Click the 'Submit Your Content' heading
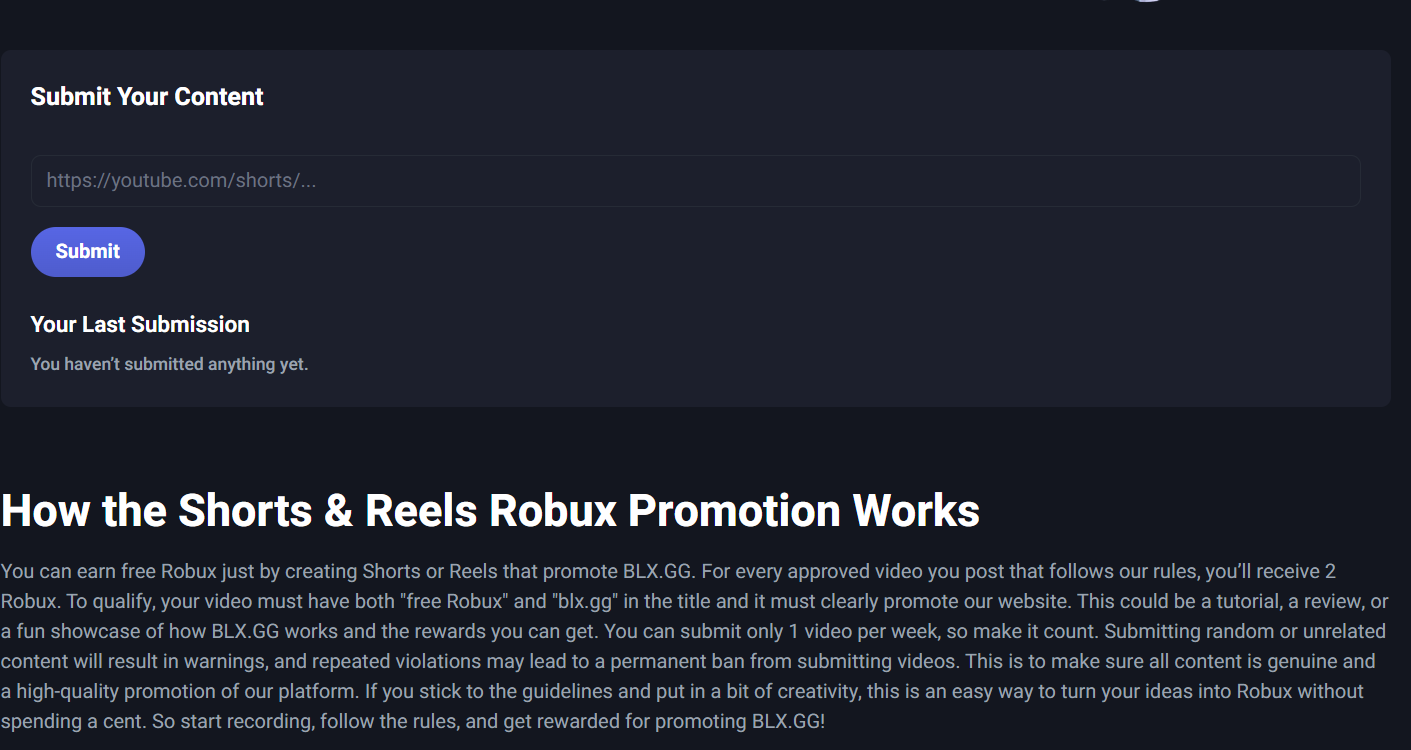Screen dimensions: 1411x750 147,97
